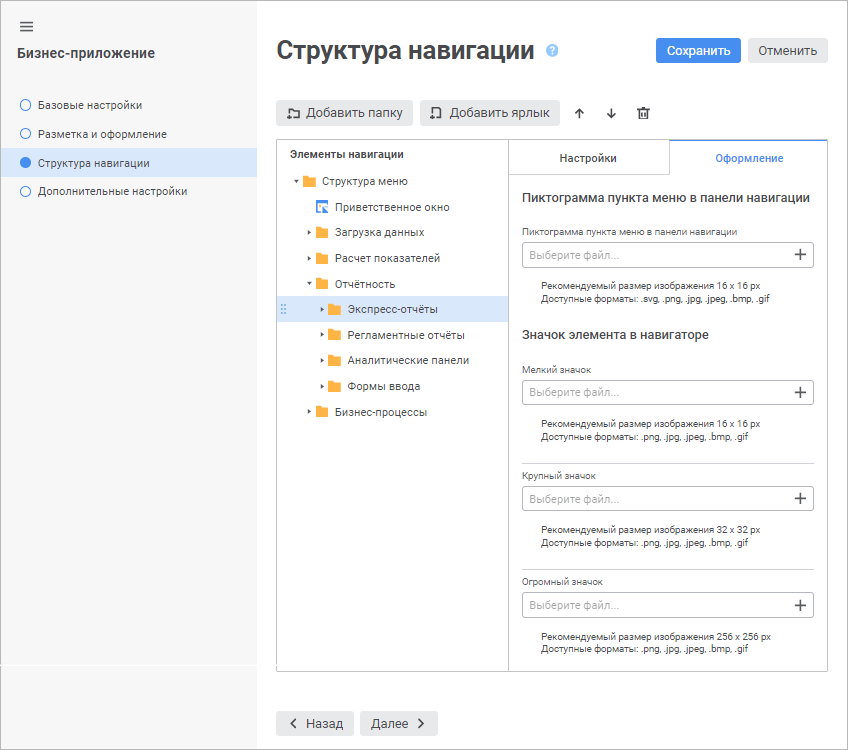Open the Оформление tab
Screen dimensions: 848x750
pos(749,158)
